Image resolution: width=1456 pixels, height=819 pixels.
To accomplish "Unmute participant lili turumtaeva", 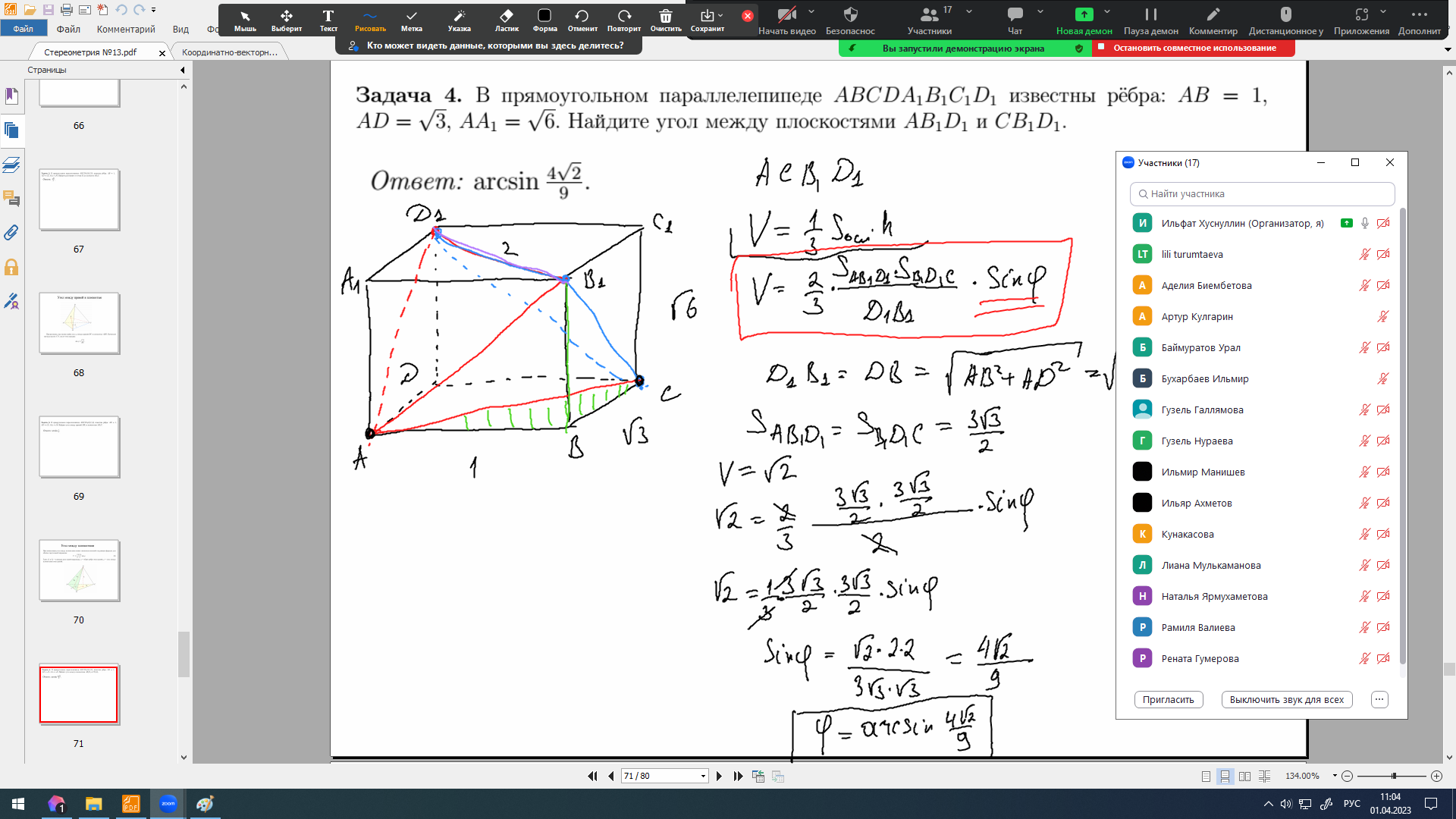I will pyautogui.click(x=1364, y=254).
